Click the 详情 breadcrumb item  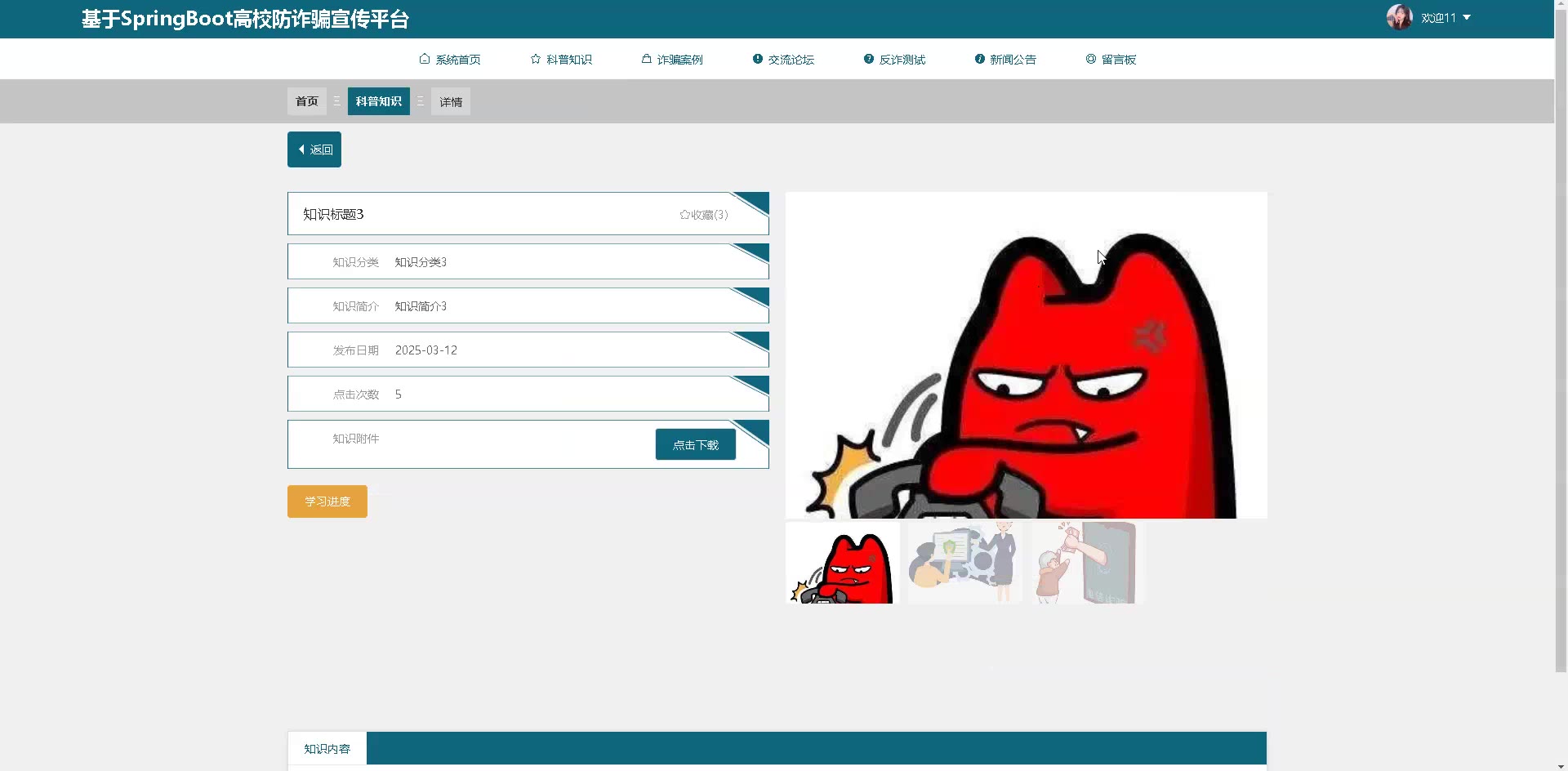451,101
